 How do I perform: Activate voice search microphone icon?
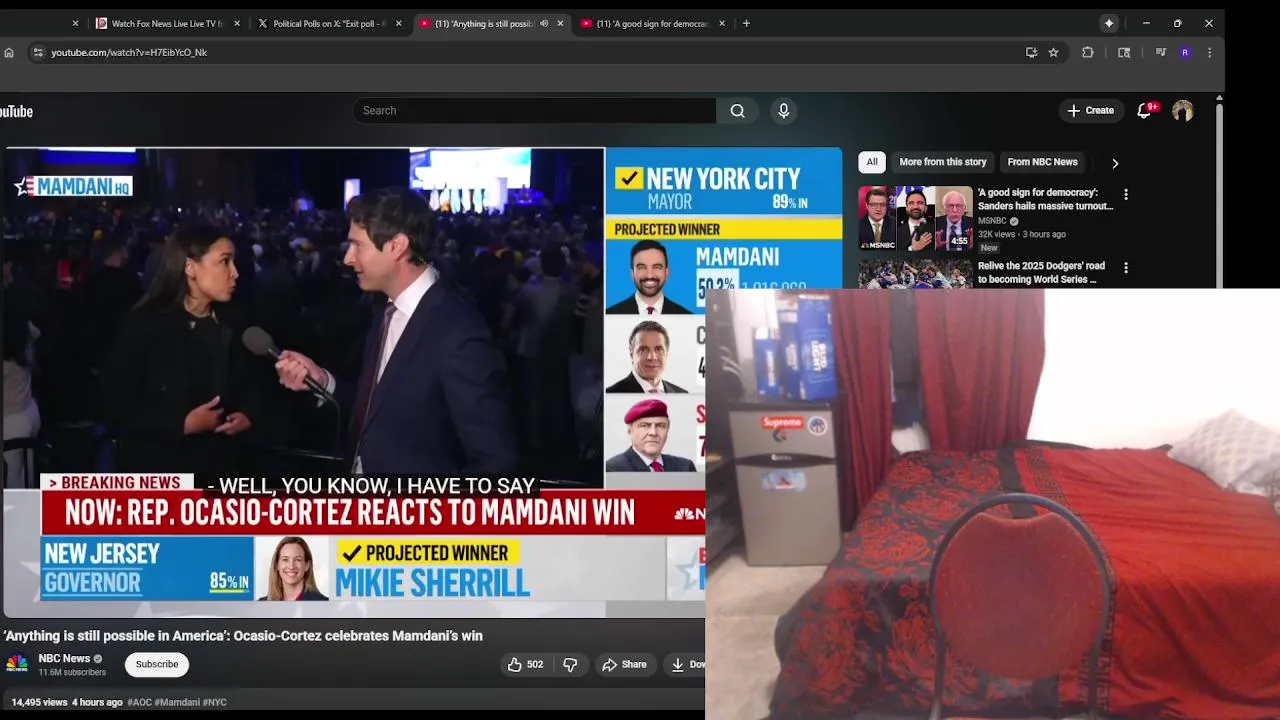click(784, 111)
